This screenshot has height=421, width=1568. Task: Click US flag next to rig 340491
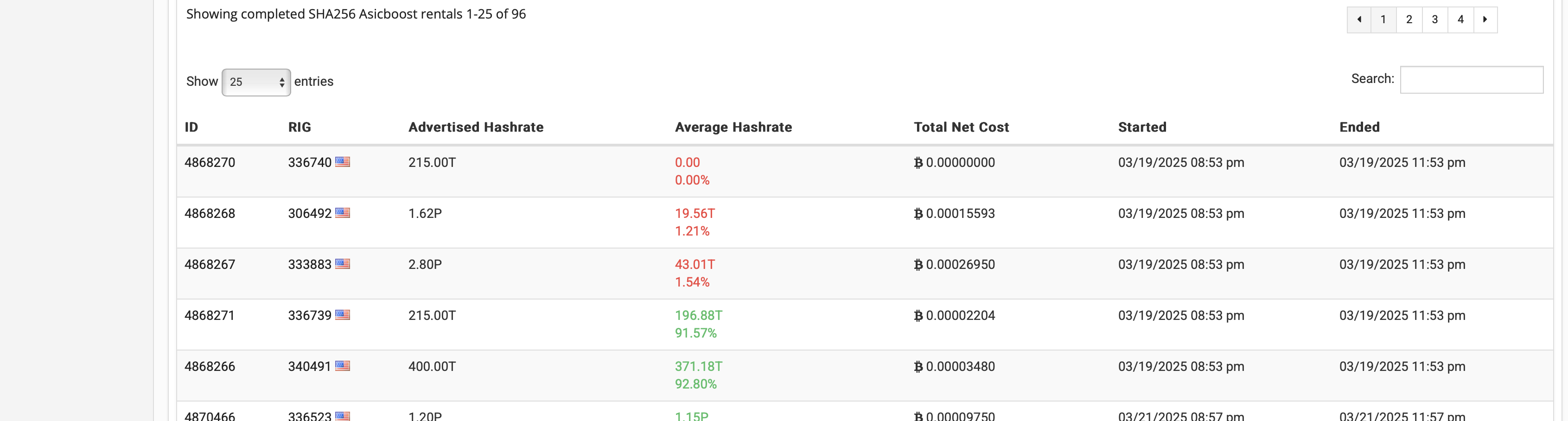(343, 366)
